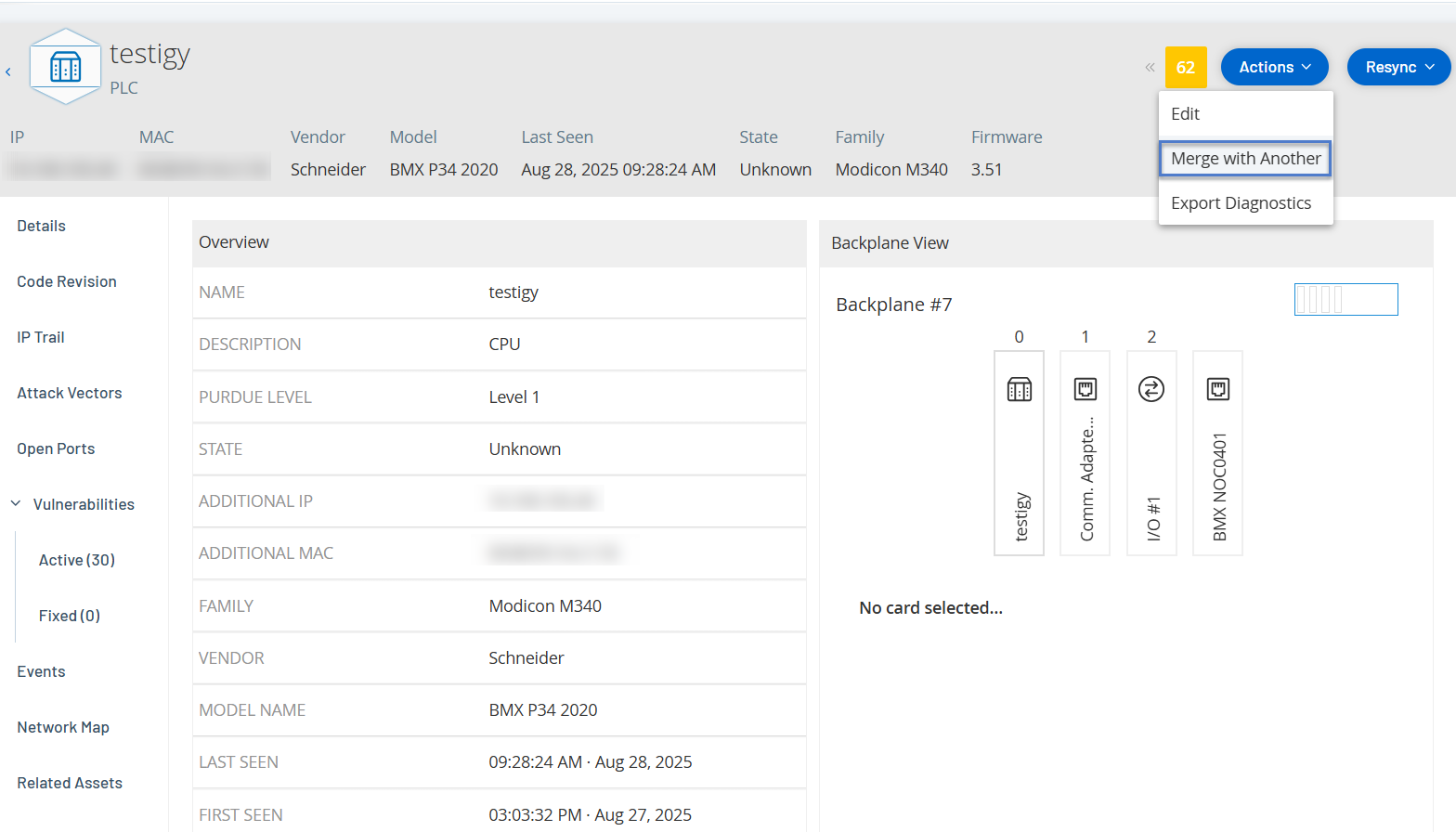Open Active (30) vulnerabilities
Viewport: 1456px width, 832px height.
tap(77, 560)
